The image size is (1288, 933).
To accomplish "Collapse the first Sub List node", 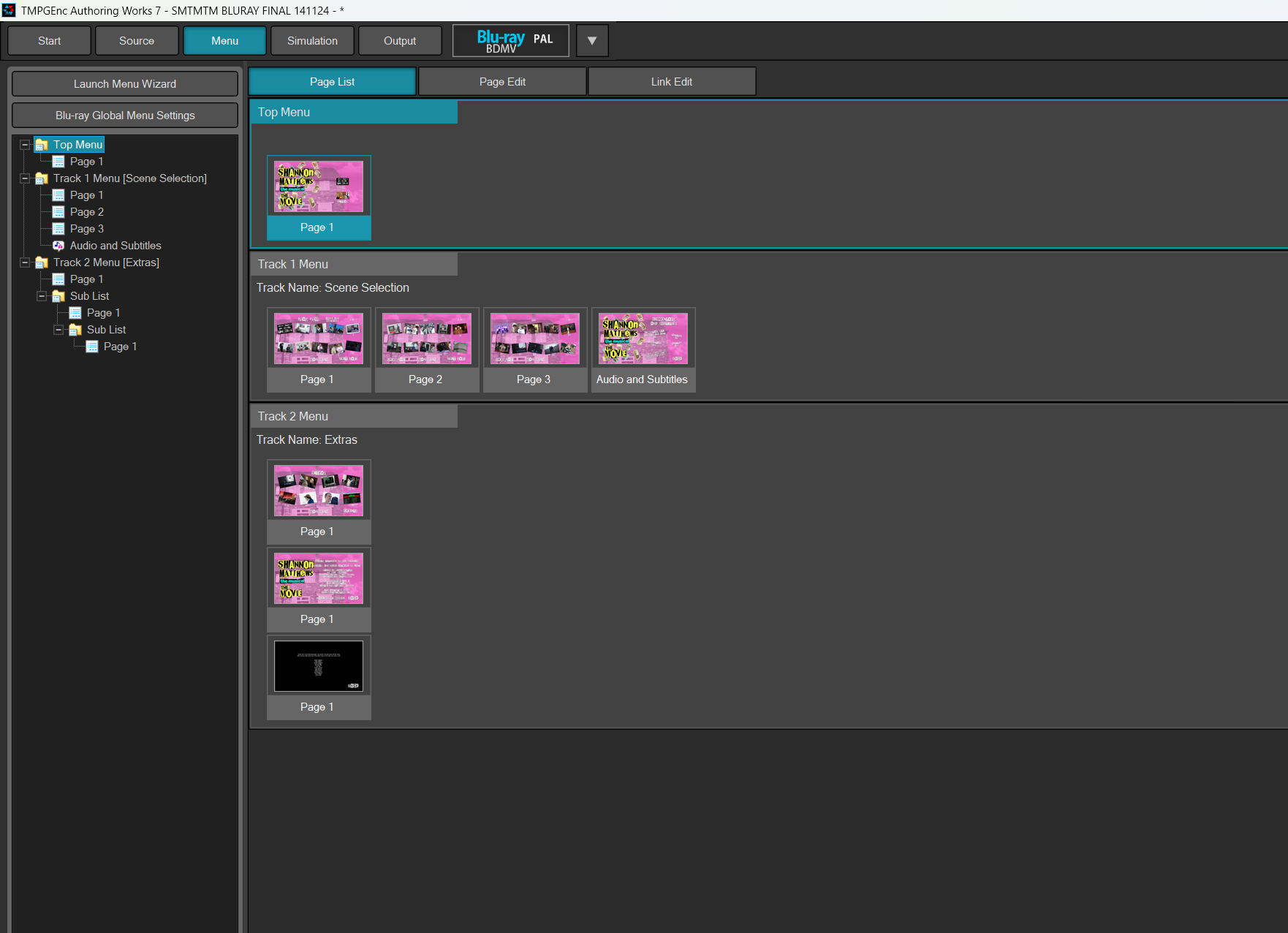I will 42,296.
